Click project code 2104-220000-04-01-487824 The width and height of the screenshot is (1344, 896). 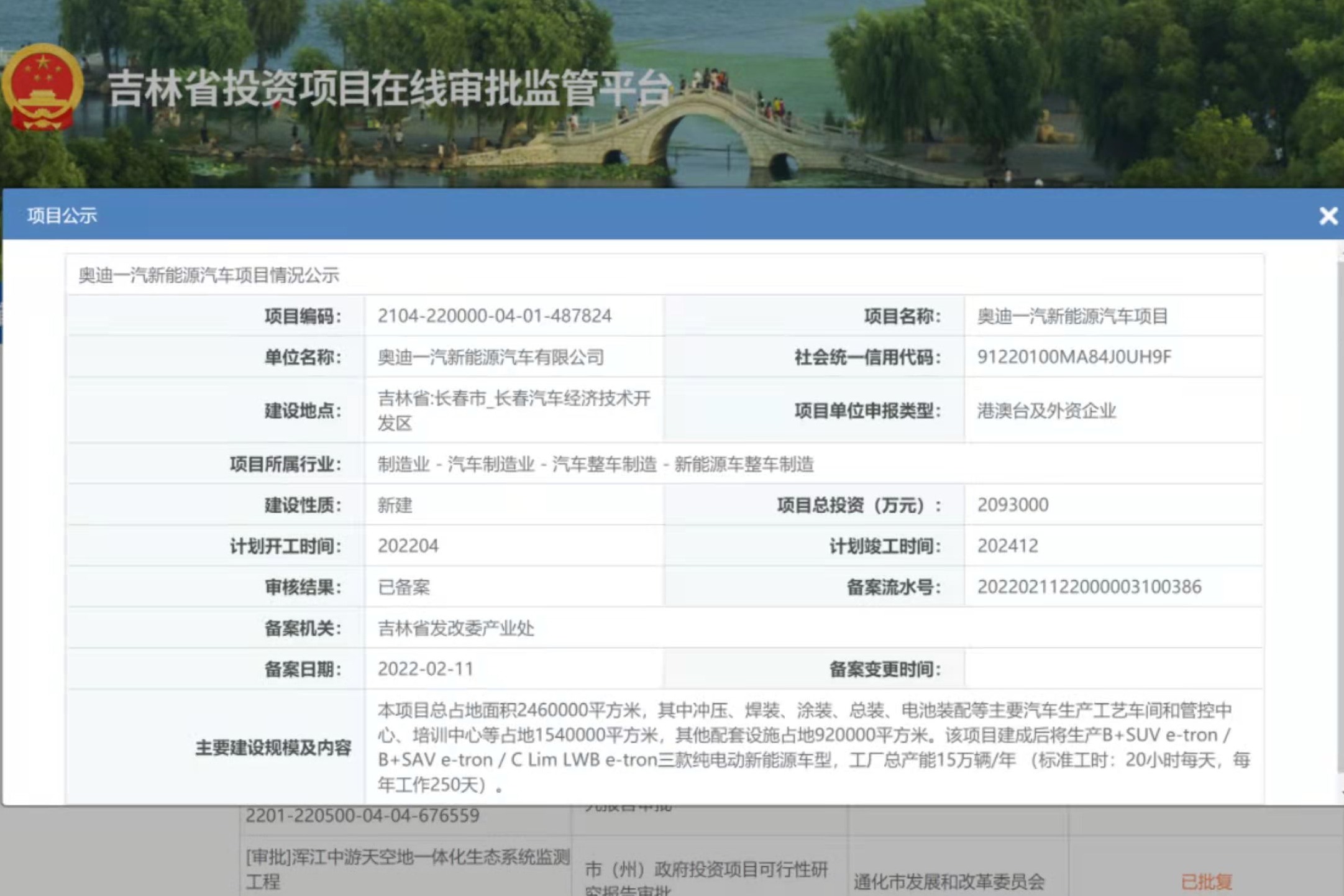point(495,316)
